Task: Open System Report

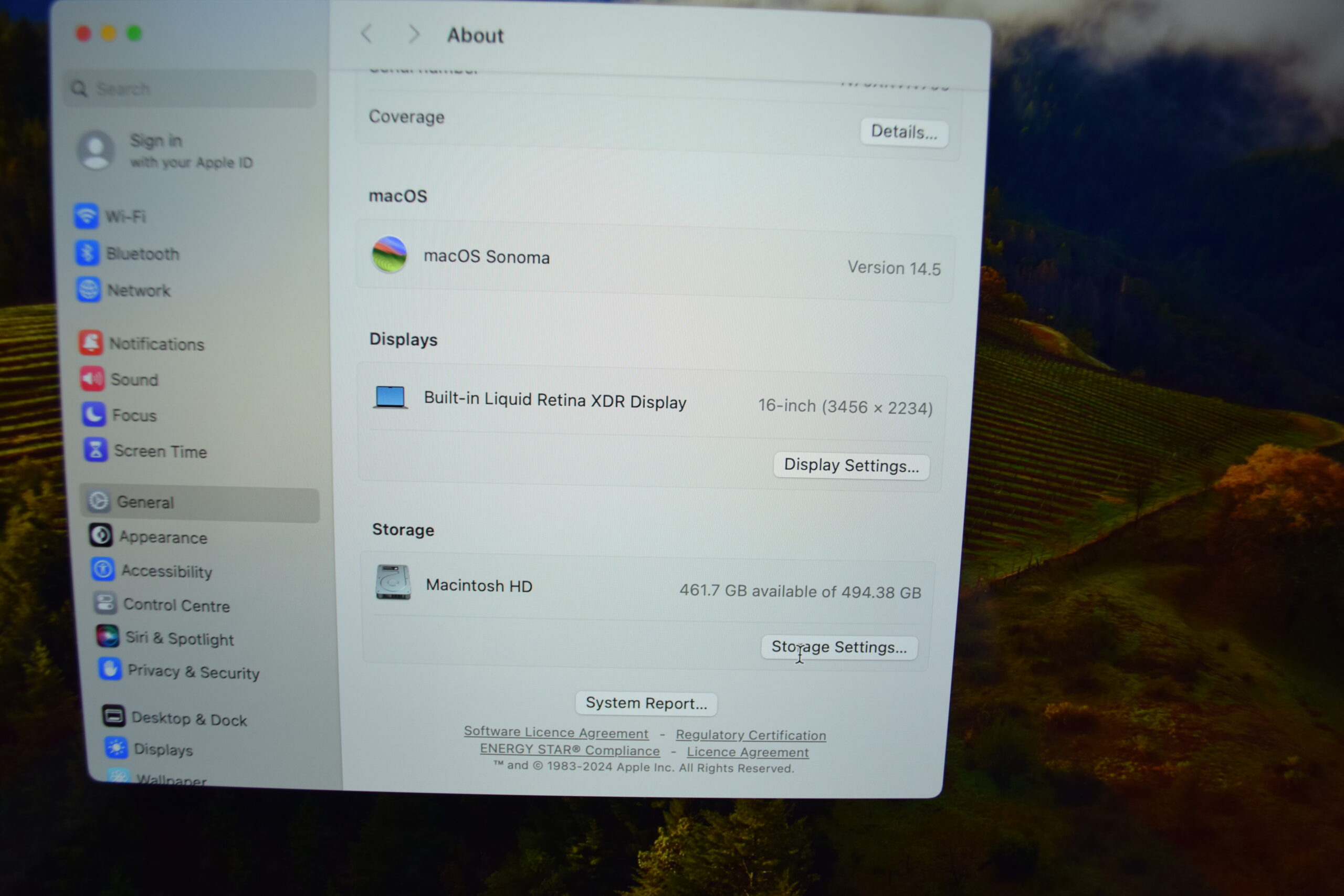Action: pyautogui.click(x=646, y=703)
